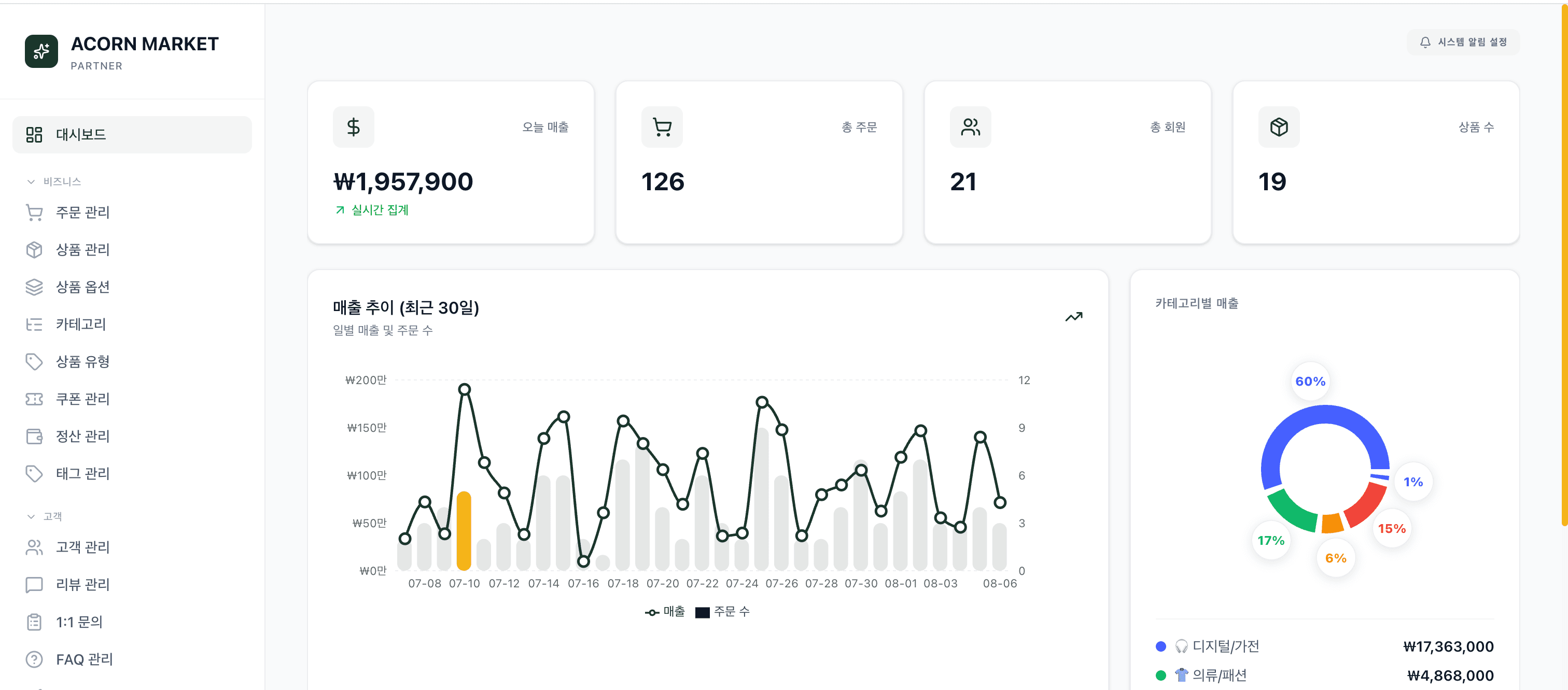Open 리뷰 관리 page
This screenshot has height=690, width=1568.
coord(132,585)
